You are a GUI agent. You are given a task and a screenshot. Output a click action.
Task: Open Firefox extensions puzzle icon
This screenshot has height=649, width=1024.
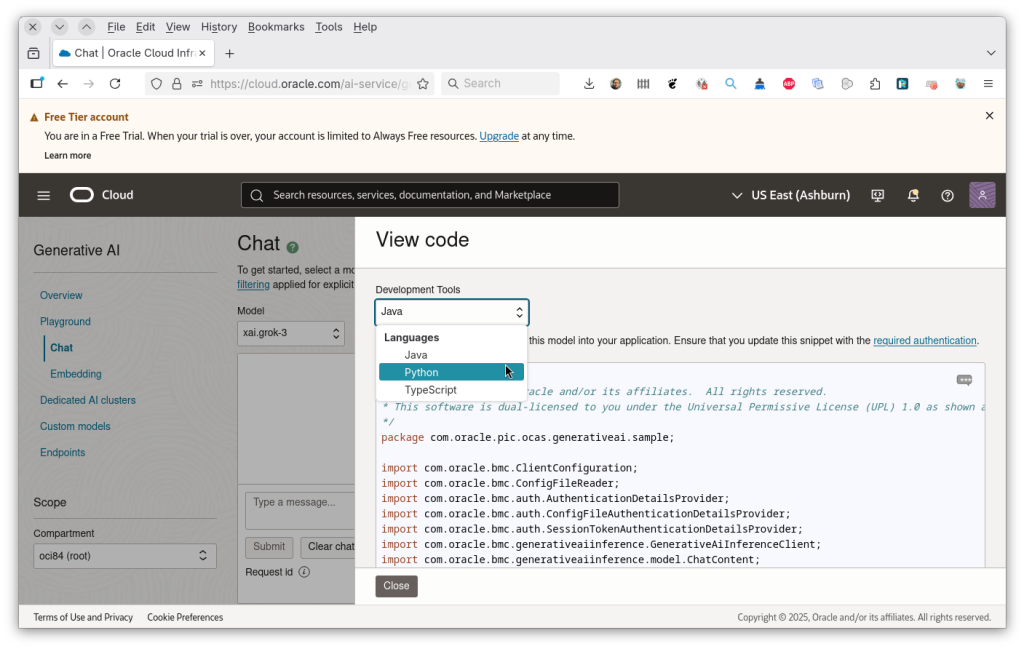pos(875,84)
